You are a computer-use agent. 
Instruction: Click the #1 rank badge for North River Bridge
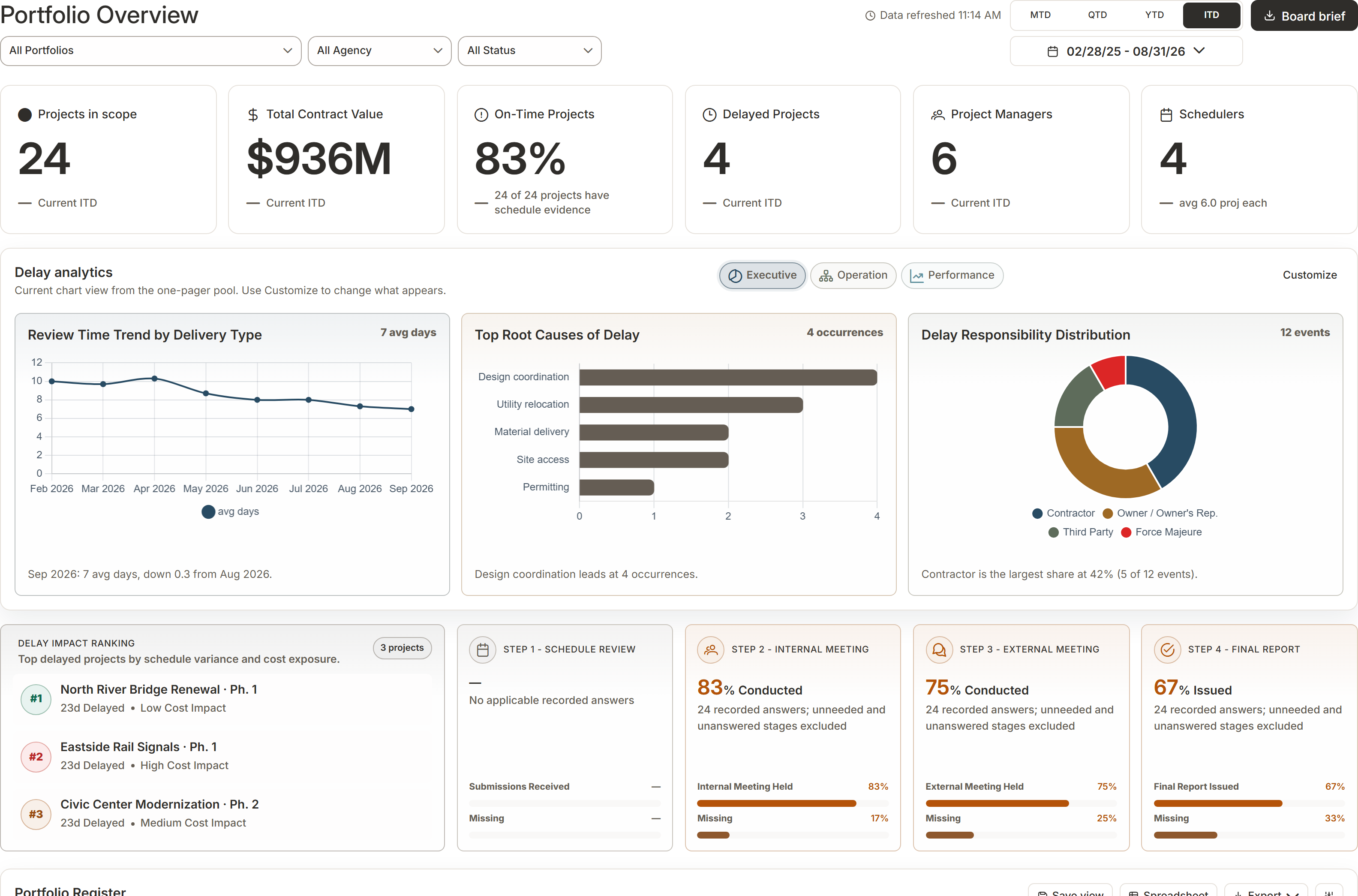pos(36,699)
